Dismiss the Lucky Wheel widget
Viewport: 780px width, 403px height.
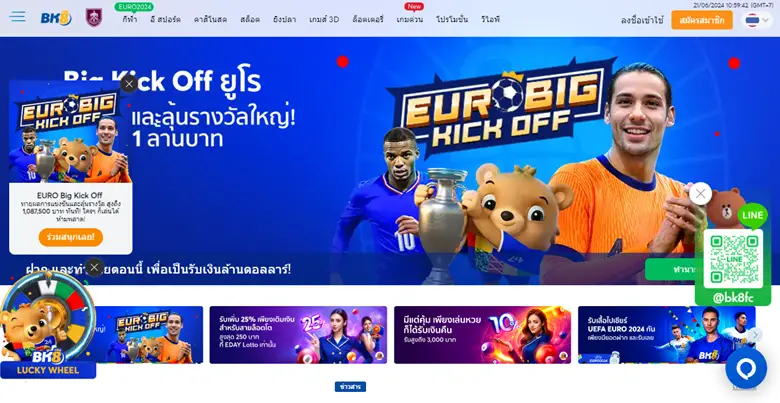point(95,267)
